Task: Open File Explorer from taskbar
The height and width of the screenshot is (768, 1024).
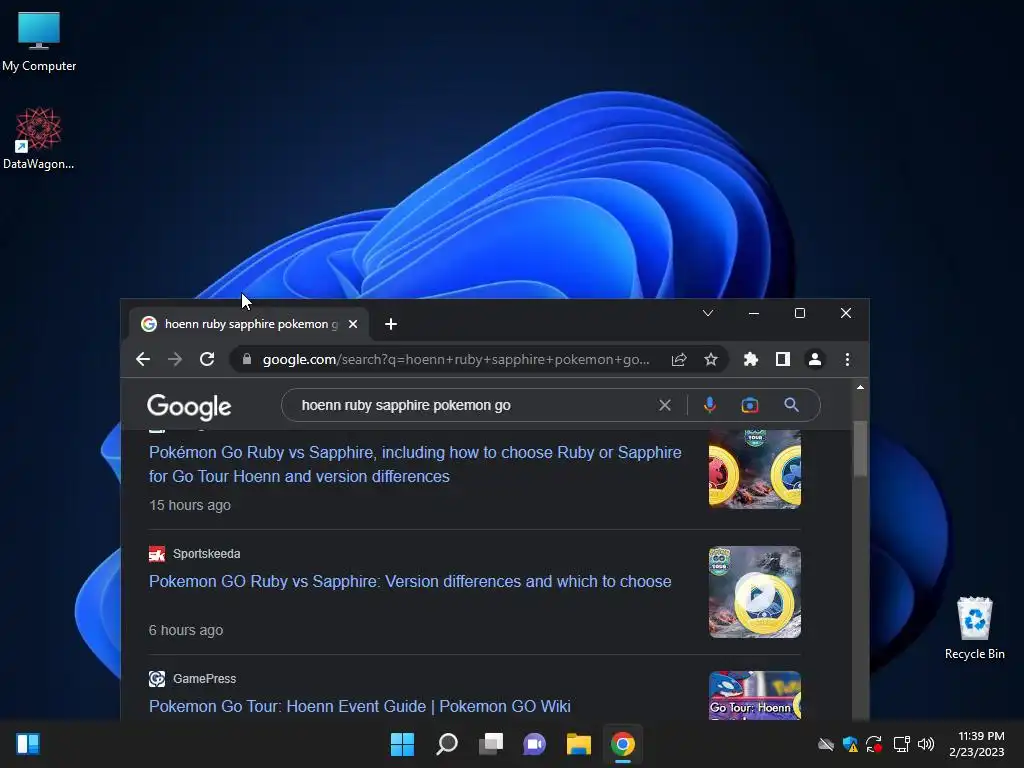Action: click(x=579, y=744)
